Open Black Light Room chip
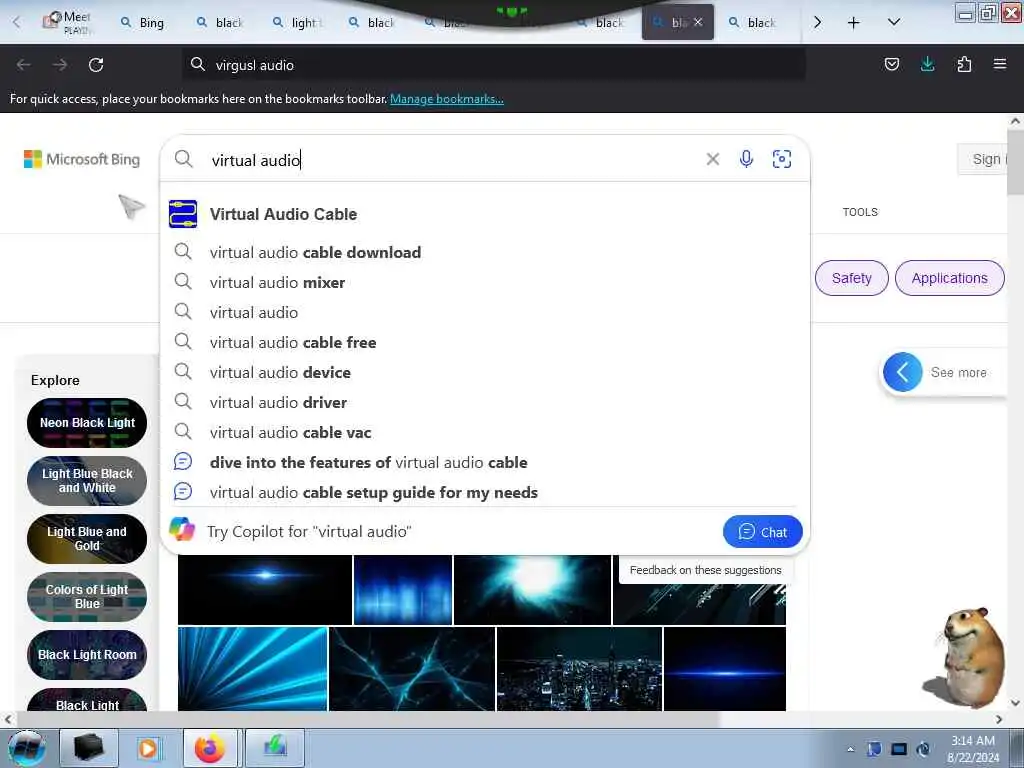The image size is (1024, 768). pos(87,654)
